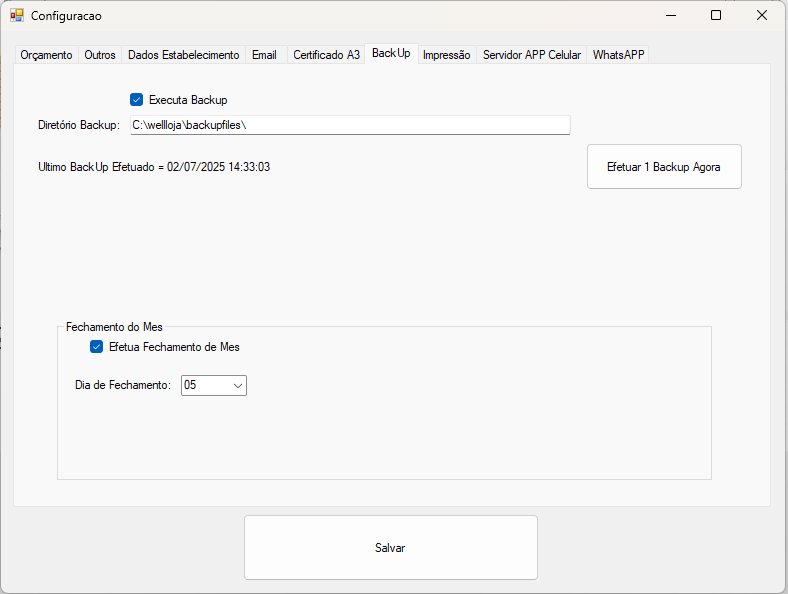The image size is (788, 594).
Task: Open the Dados Estabelecimento tab
Action: click(x=183, y=55)
